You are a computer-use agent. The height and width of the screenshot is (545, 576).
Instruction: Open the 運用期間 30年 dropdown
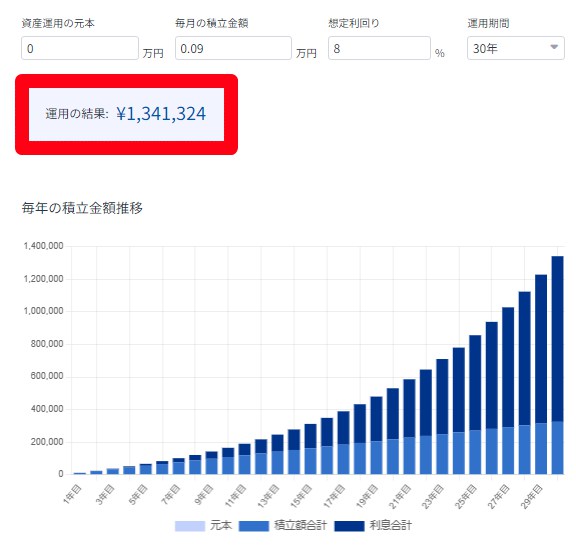click(516, 48)
